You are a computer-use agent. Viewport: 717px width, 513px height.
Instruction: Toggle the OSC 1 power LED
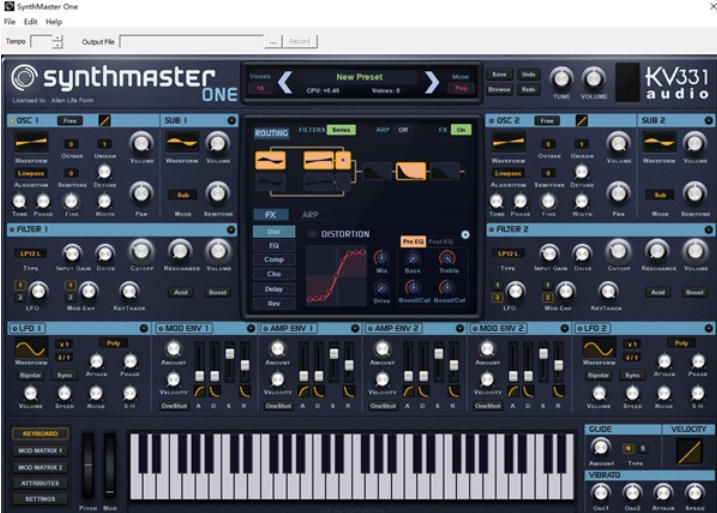pyautogui.click(x=11, y=121)
